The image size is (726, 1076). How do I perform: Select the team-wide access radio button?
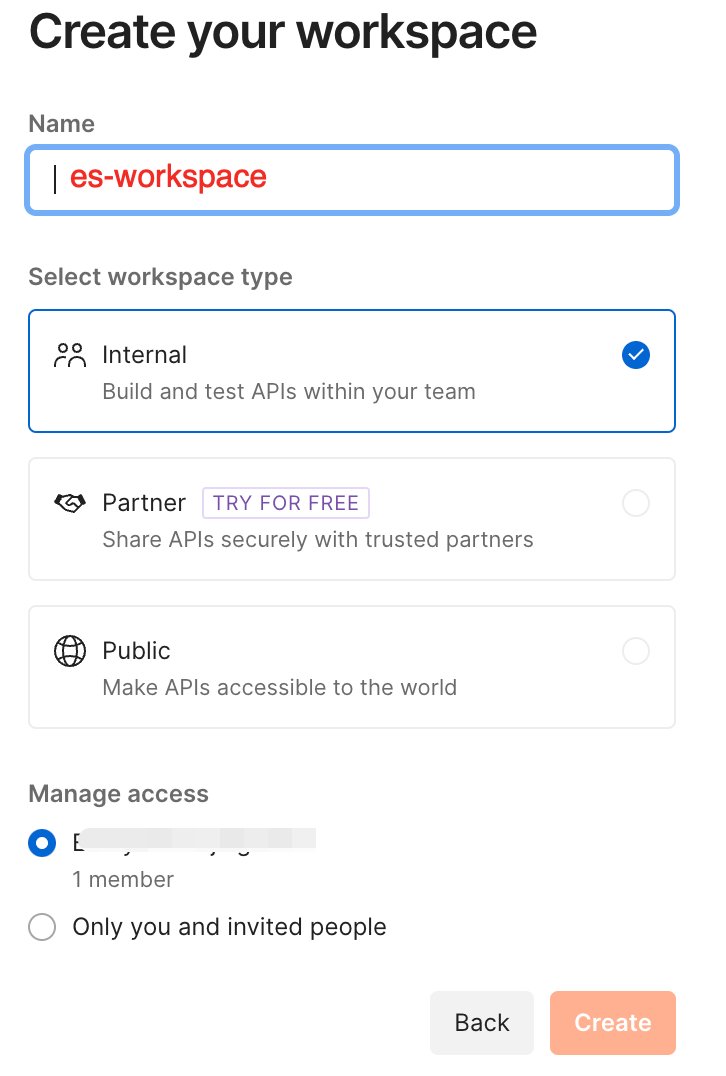[x=42, y=844]
